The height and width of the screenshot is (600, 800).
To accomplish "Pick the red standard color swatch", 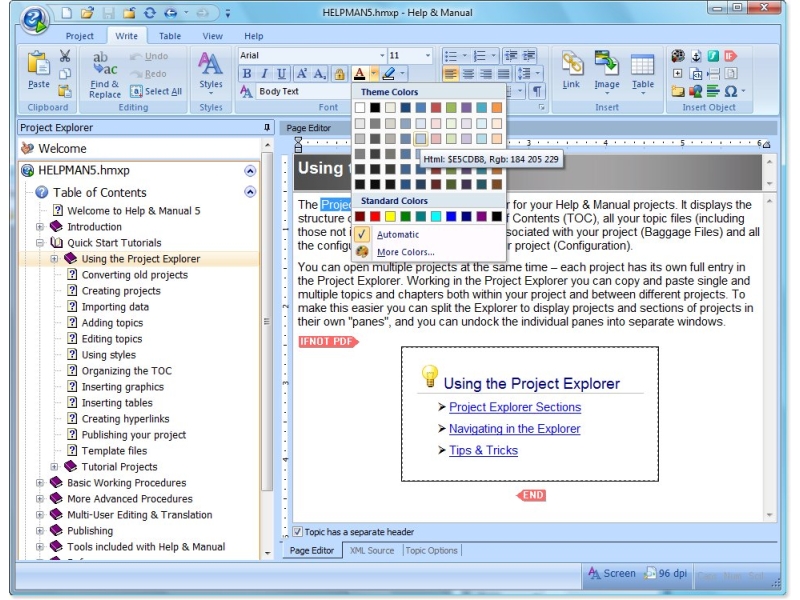I will pos(375,216).
